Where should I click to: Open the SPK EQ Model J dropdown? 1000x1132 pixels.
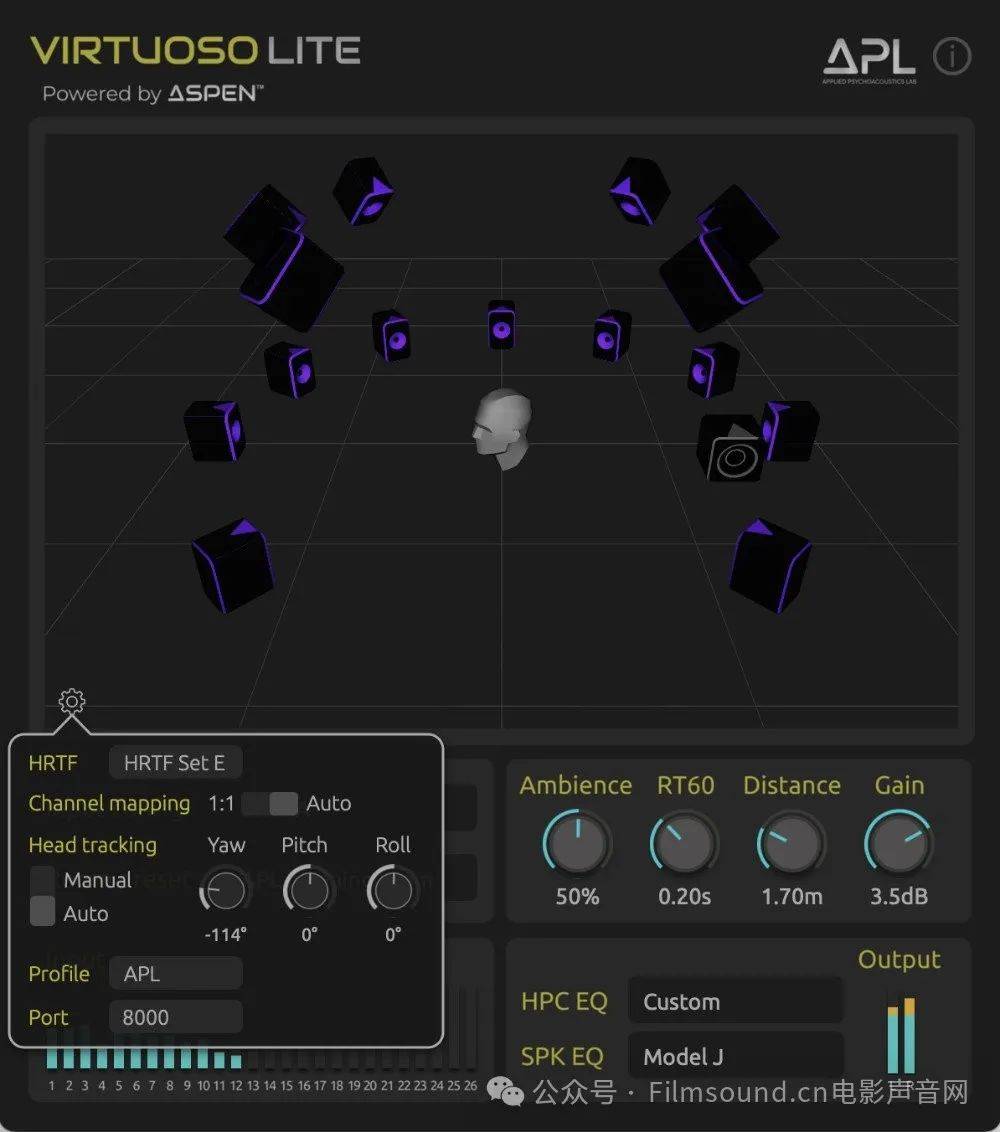[x=735, y=1056]
